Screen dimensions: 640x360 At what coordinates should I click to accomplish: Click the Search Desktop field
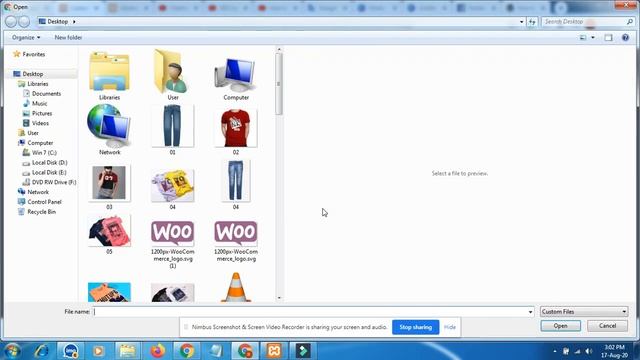coord(584,22)
